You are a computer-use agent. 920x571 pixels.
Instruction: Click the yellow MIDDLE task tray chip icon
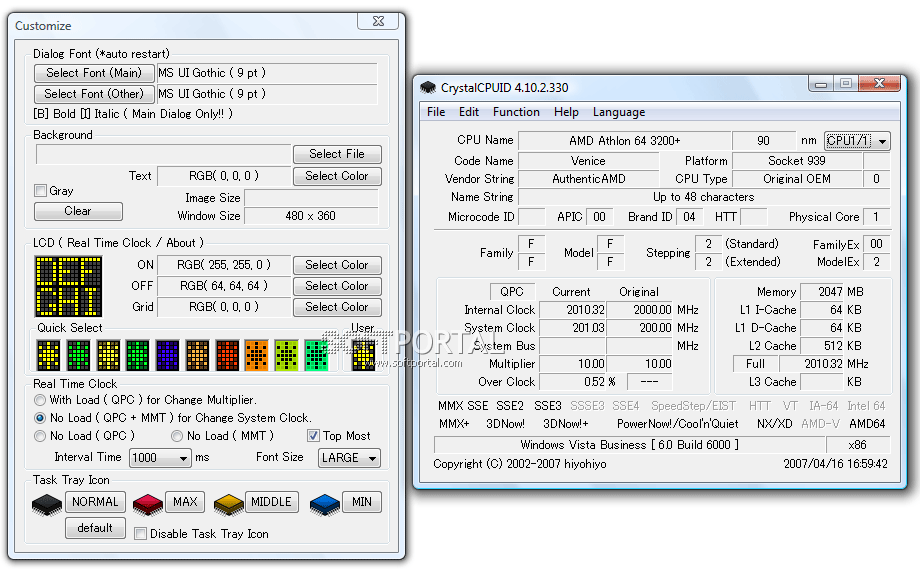[229, 503]
